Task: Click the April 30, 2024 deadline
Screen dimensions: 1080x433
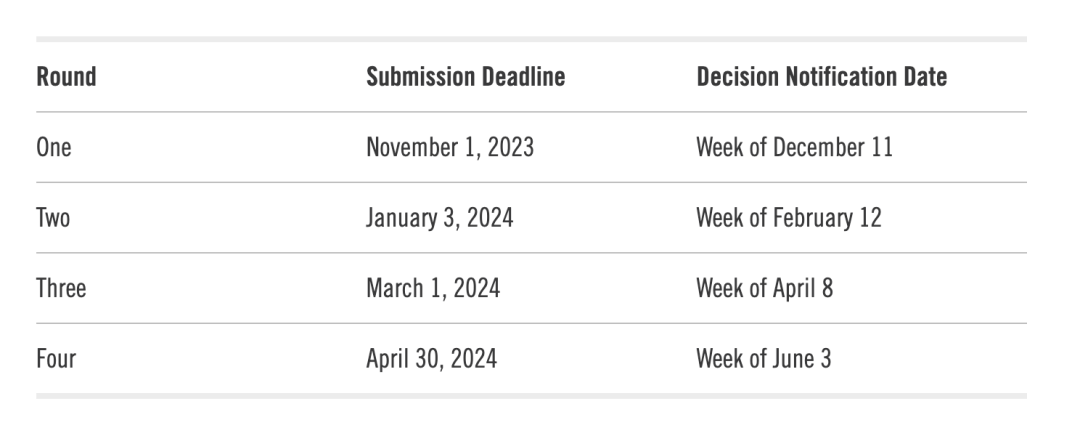Action: click(432, 359)
